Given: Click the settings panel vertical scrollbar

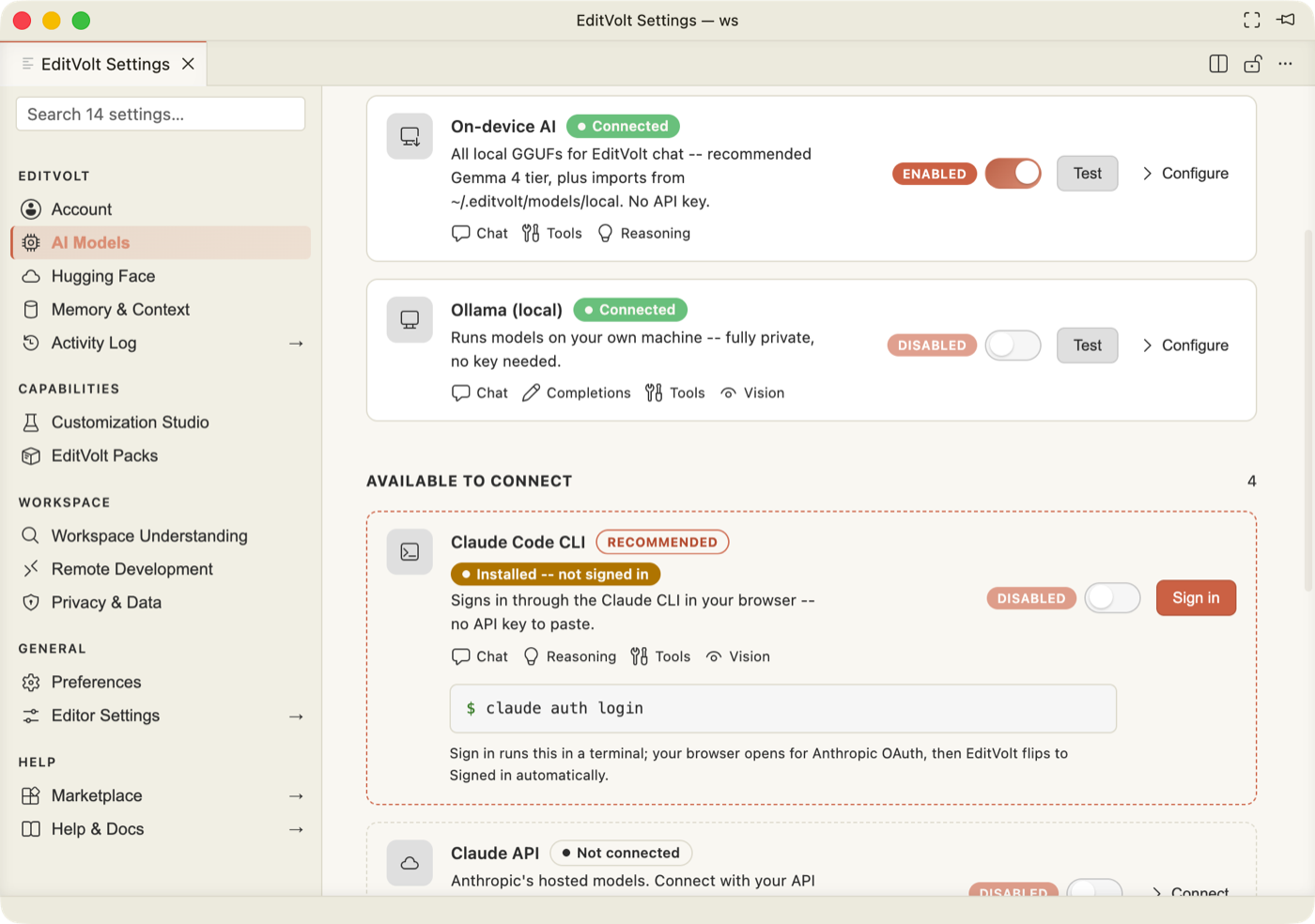Looking at the screenshot, I should [x=1308, y=410].
